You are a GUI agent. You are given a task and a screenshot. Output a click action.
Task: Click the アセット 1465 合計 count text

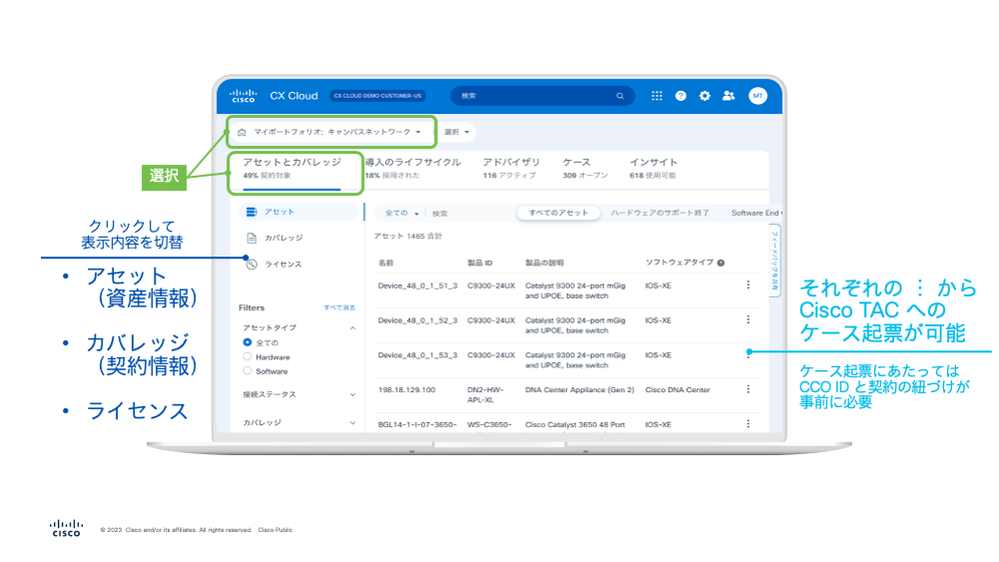(x=408, y=236)
